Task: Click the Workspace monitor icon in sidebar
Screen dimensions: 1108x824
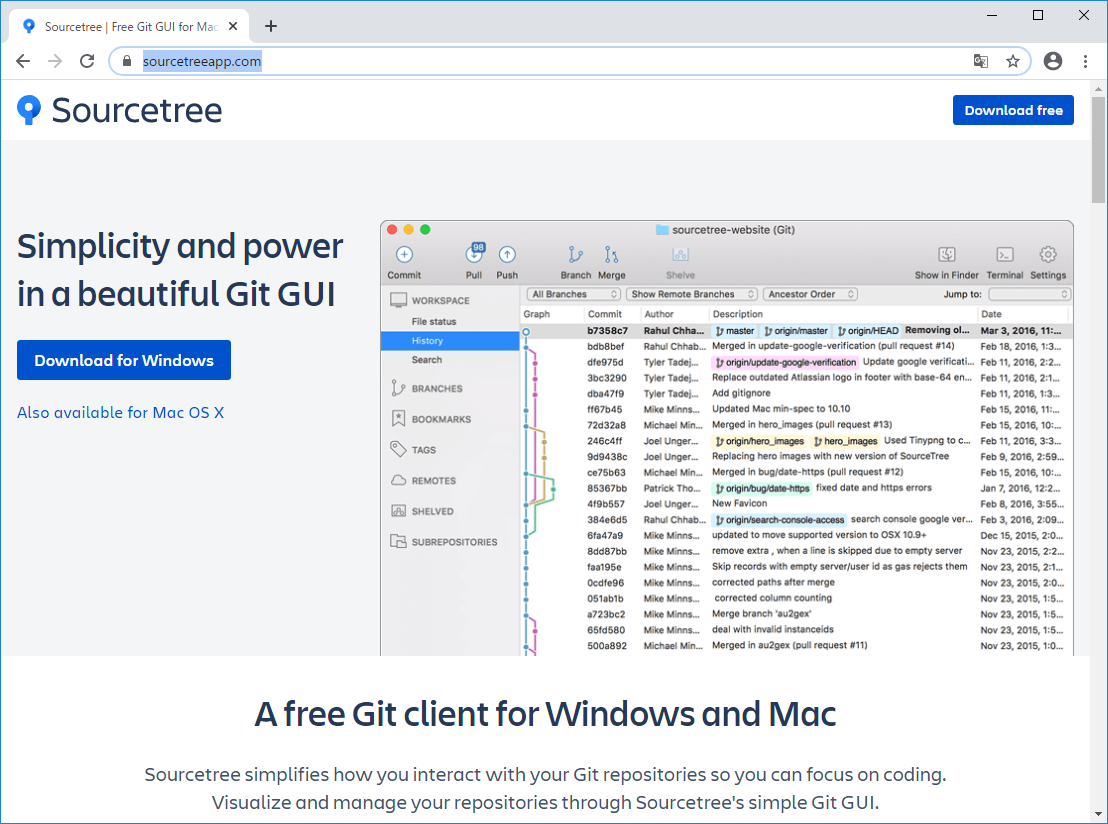Action: point(399,300)
